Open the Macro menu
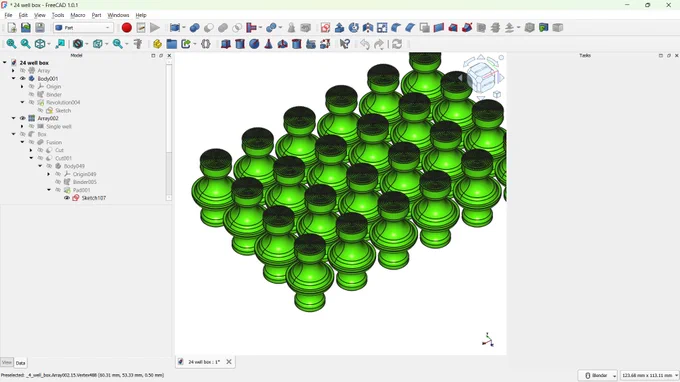680x382 pixels. (x=78, y=15)
